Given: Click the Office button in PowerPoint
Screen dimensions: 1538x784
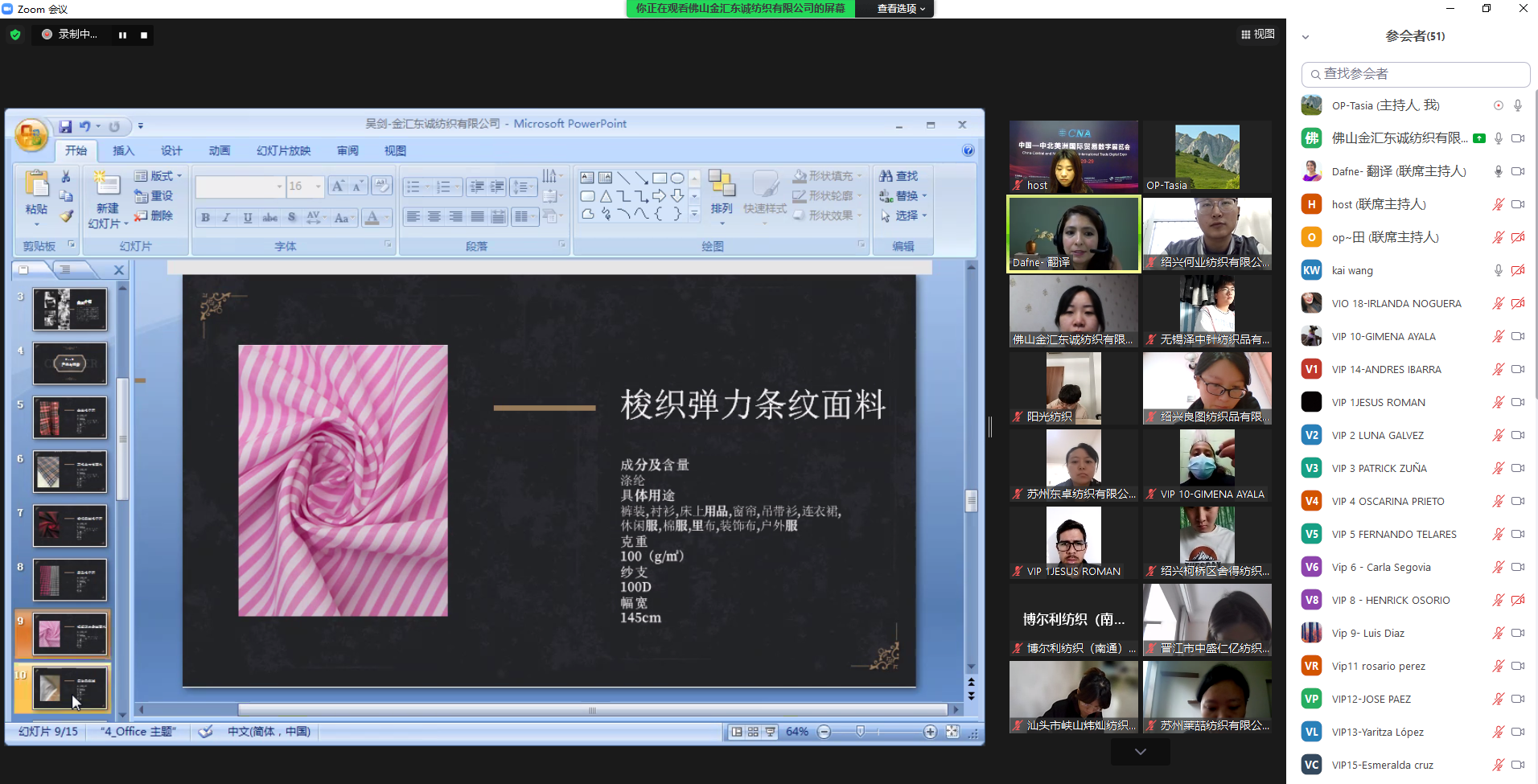Looking at the screenshot, I should [31, 135].
